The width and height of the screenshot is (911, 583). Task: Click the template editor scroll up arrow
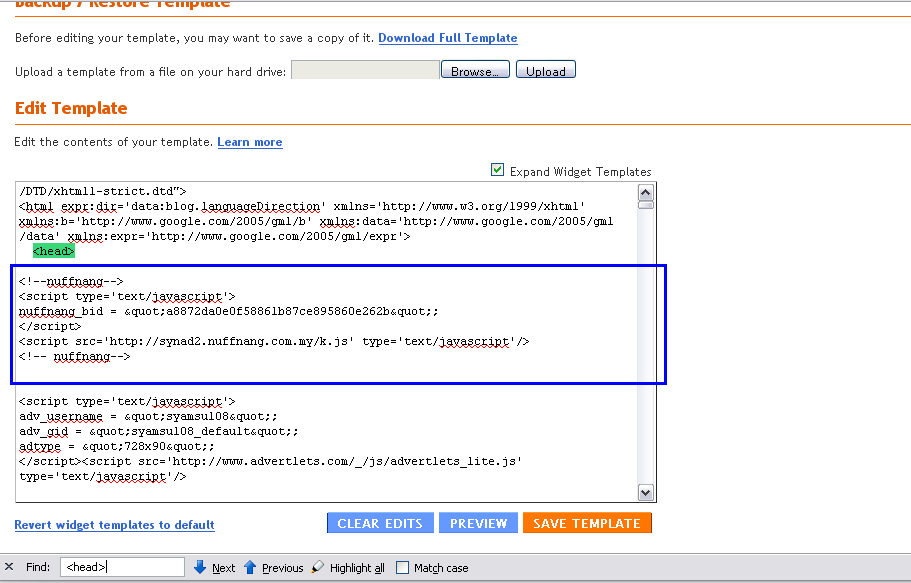[x=645, y=192]
